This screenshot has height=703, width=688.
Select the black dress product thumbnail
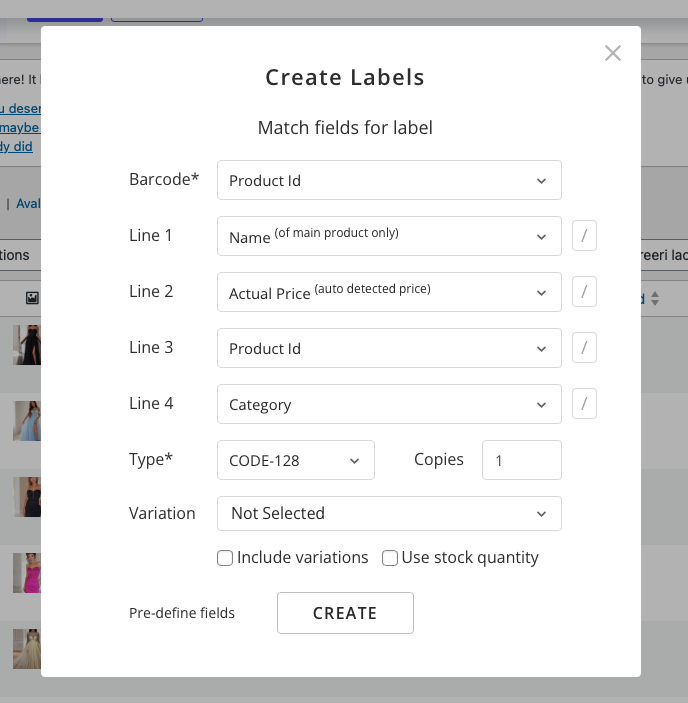click(x=27, y=344)
